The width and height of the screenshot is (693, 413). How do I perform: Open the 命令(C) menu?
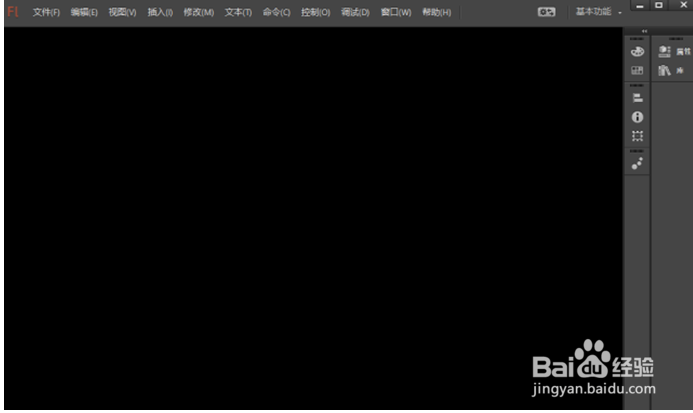pos(277,12)
